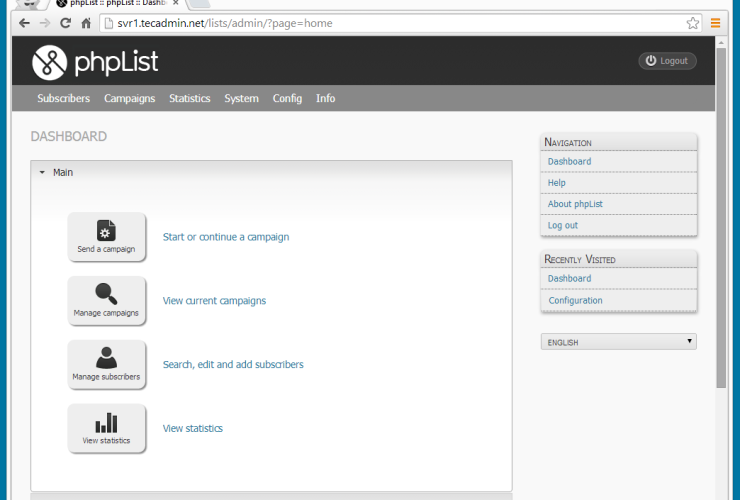Image resolution: width=740 pixels, height=500 pixels.
Task: Open the Campaigns menu
Action: click(x=129, y=98)
